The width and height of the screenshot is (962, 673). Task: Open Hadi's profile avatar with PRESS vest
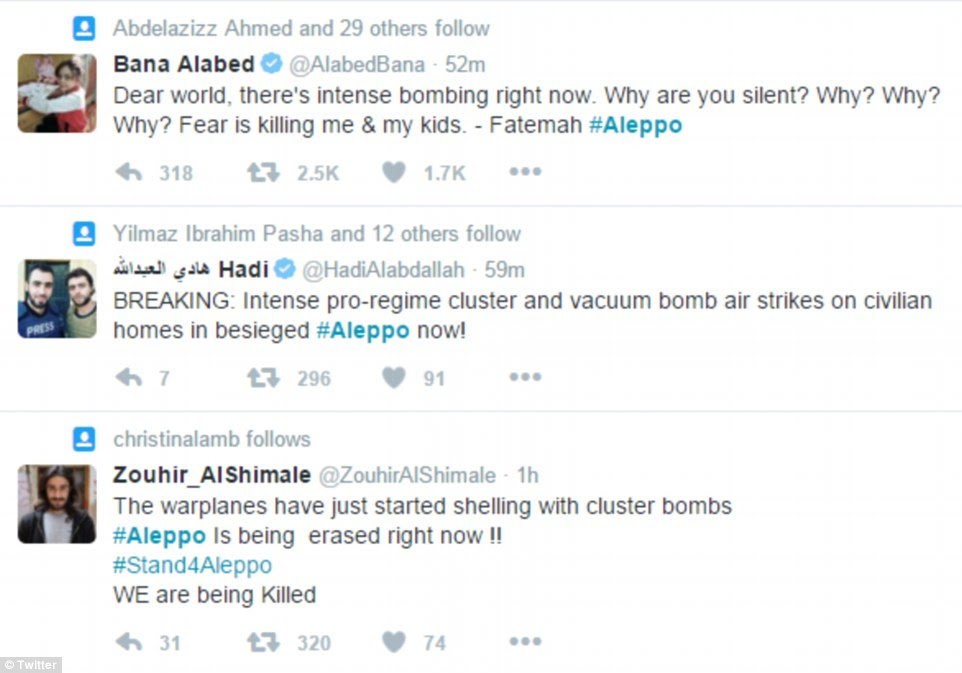coord(57,299)
